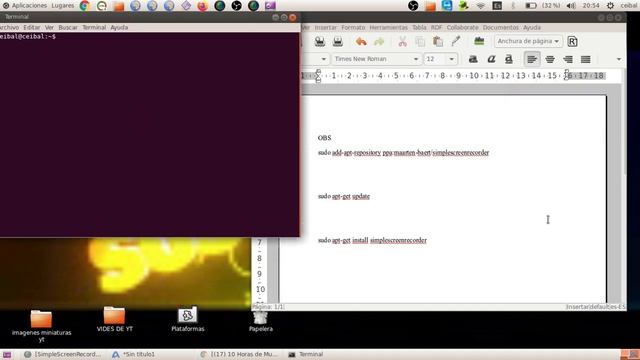Open AbiWord's Collaborate menu

(462, 27)
